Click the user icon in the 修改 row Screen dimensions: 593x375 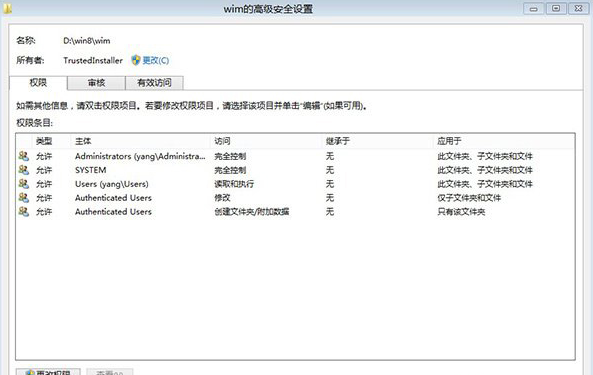(24, 198)
